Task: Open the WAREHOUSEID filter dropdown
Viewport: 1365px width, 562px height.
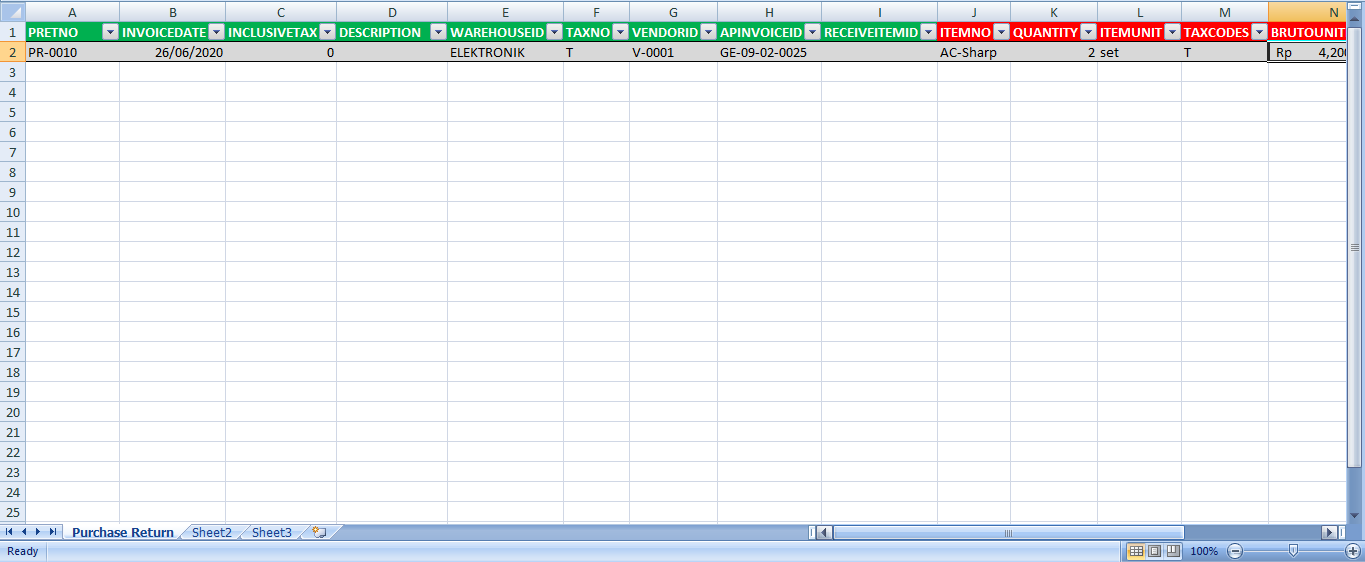Action: click(x=554, y=32)
